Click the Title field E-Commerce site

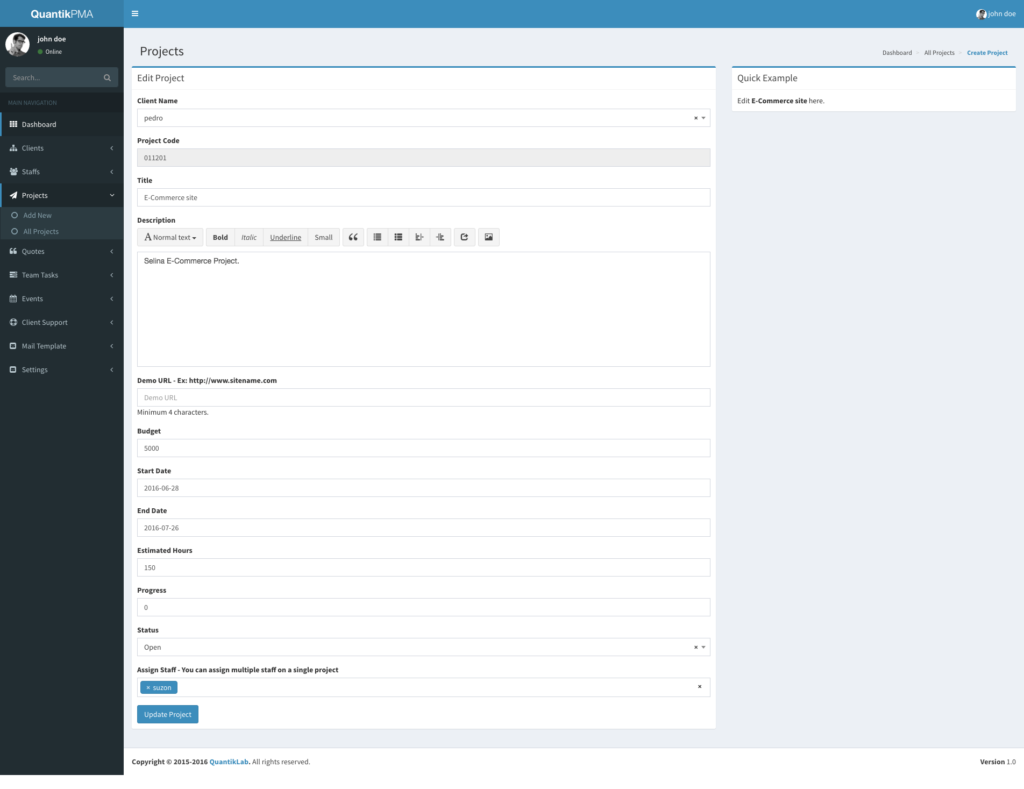tap(423, 198)
